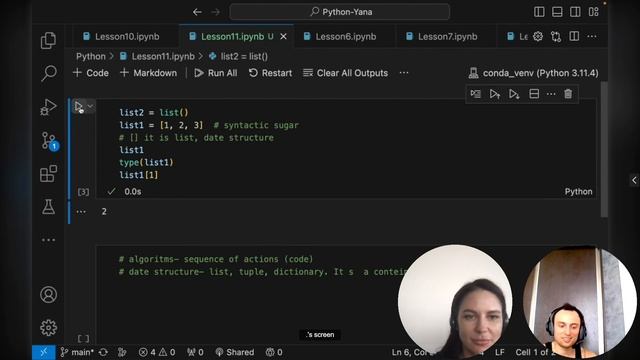Go forward with the navigation arrow
640x360 pixels.
click(216, 12)
